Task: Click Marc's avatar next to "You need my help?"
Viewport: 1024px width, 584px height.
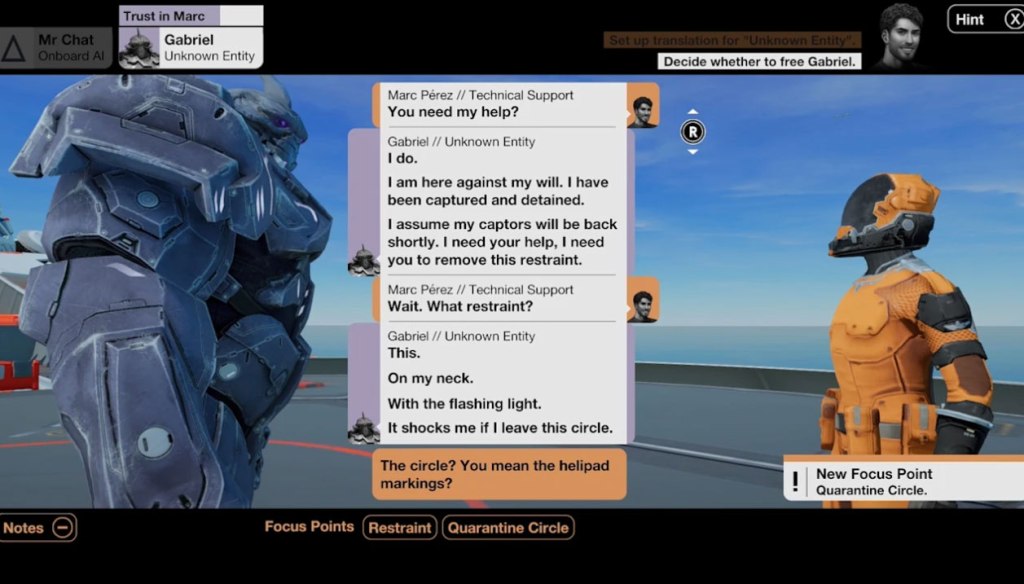Action: (x=643, y=105)
